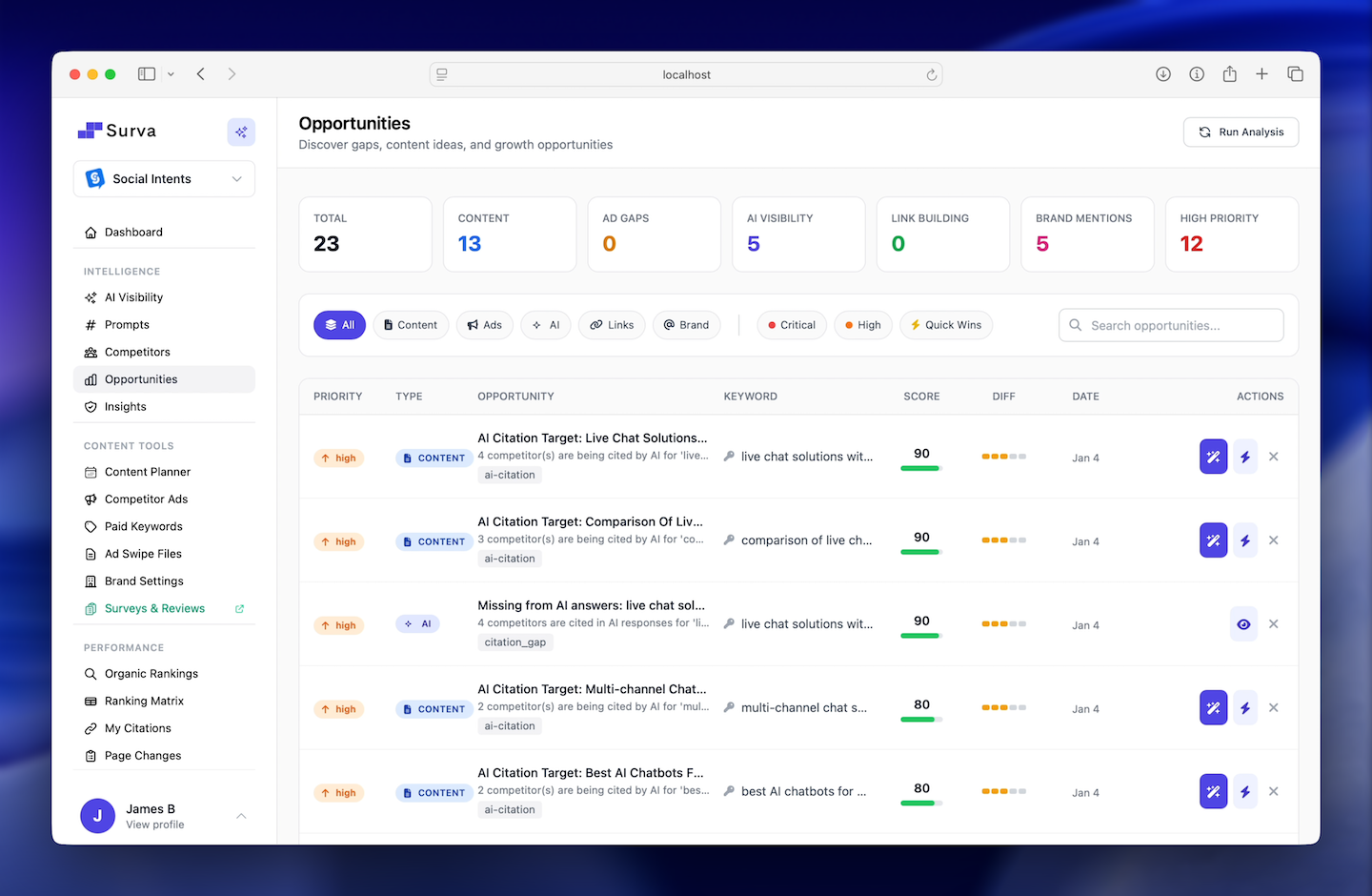Image resolution: width=1372 pixels, height=896 pixels.
Task: View the missing AI answers item via eye icon
Action: [1243, 624]
